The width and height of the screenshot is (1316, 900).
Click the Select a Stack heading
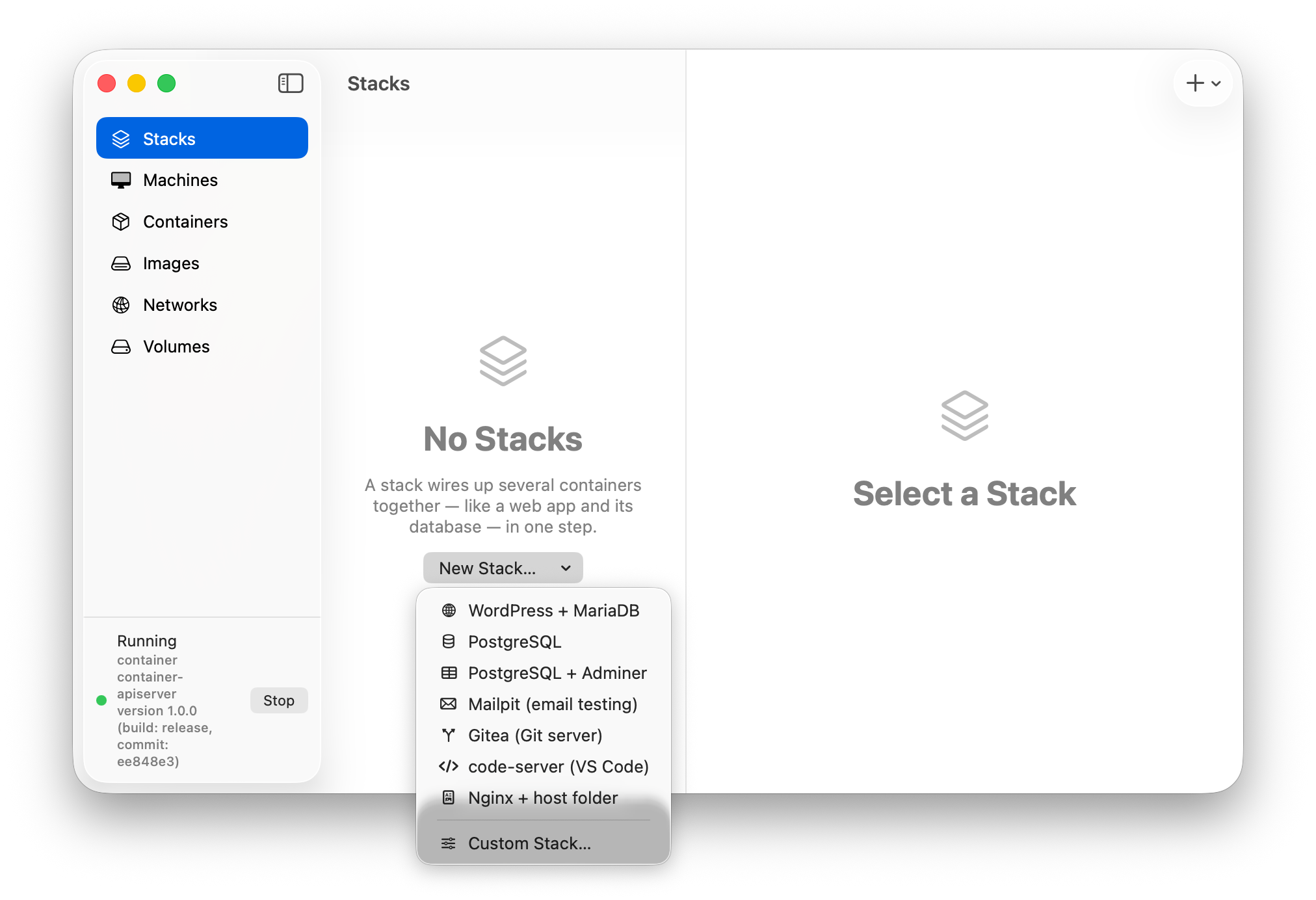coord(964,494)
